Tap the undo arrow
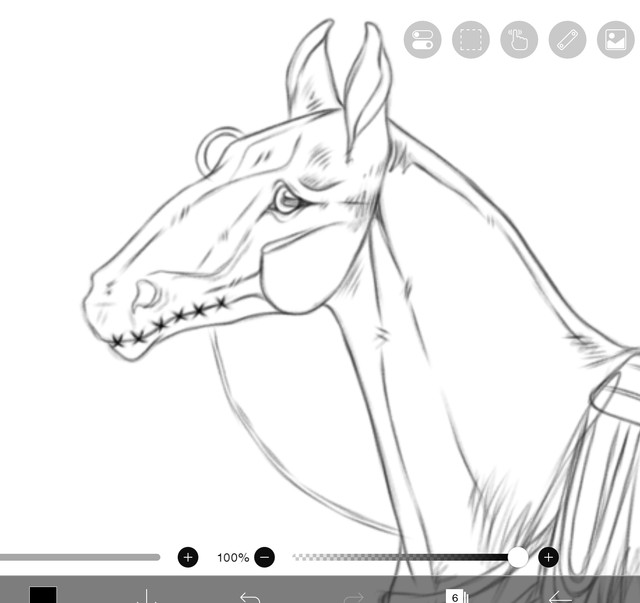 250,597
